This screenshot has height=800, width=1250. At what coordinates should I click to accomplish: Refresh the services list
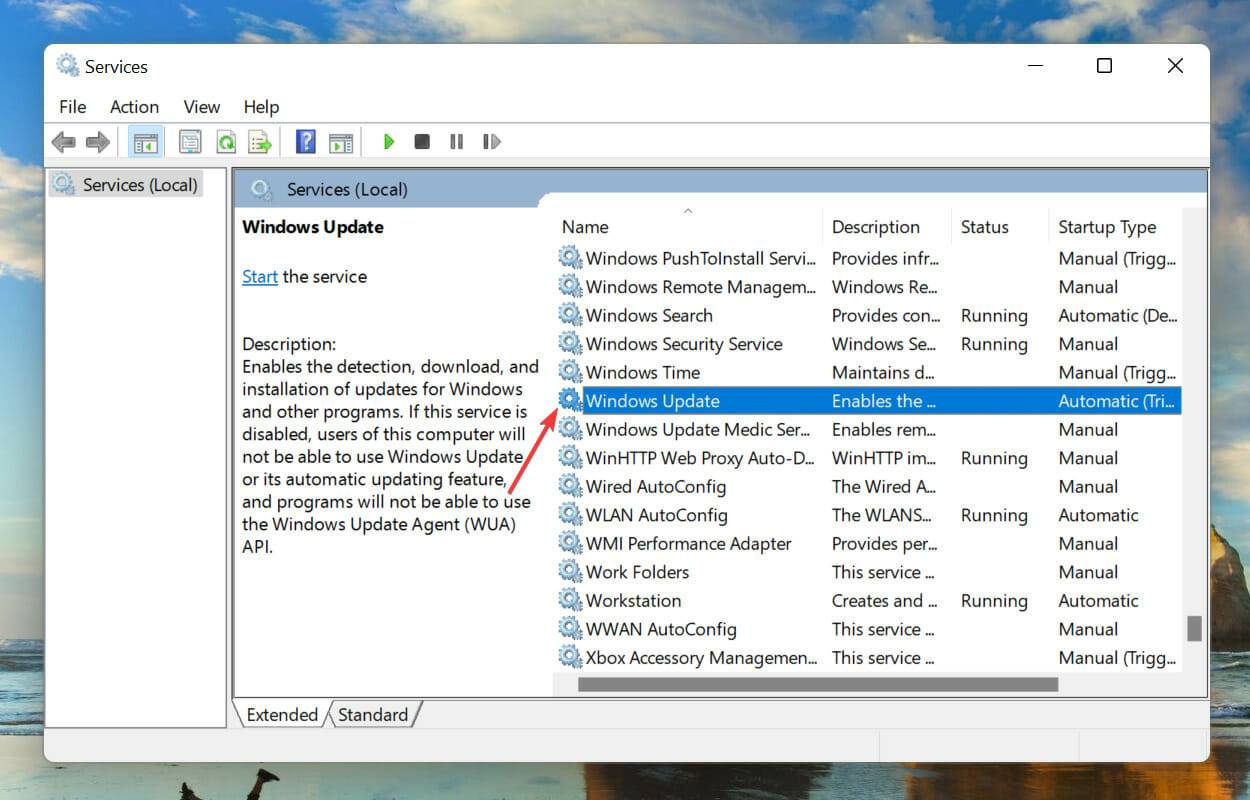pyautogui.click(x=225, y=141)
